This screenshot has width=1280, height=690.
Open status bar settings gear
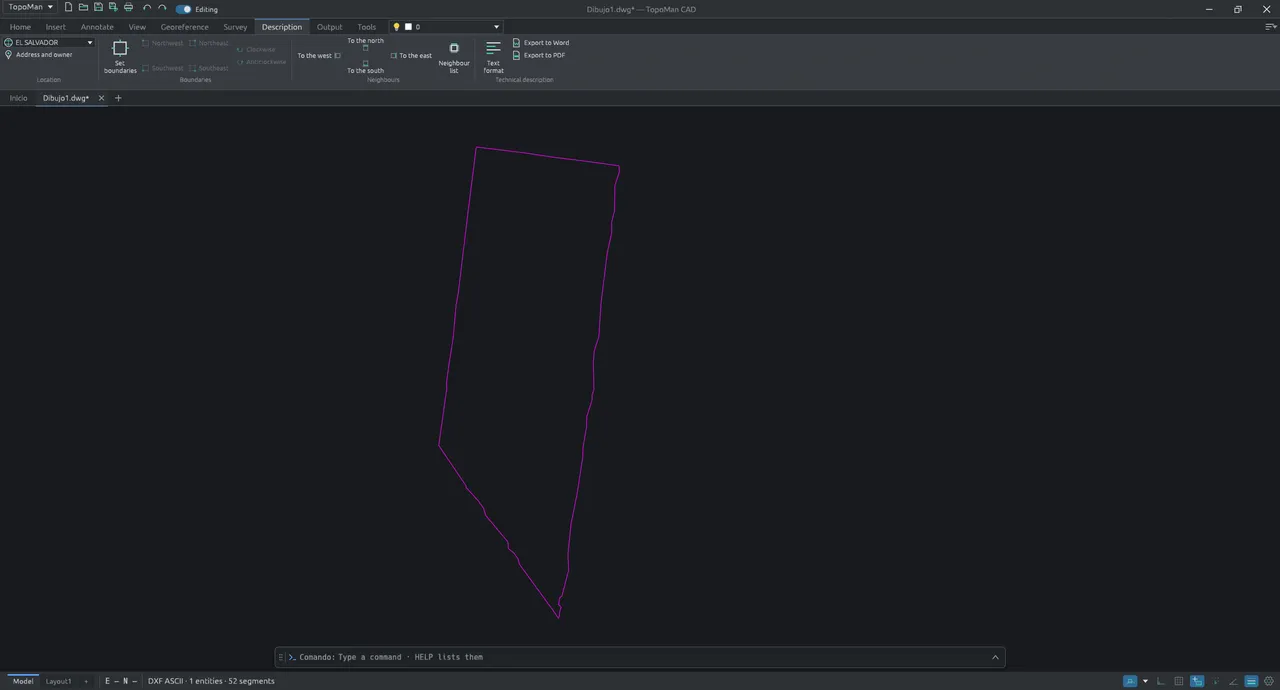coord(1269,681)
